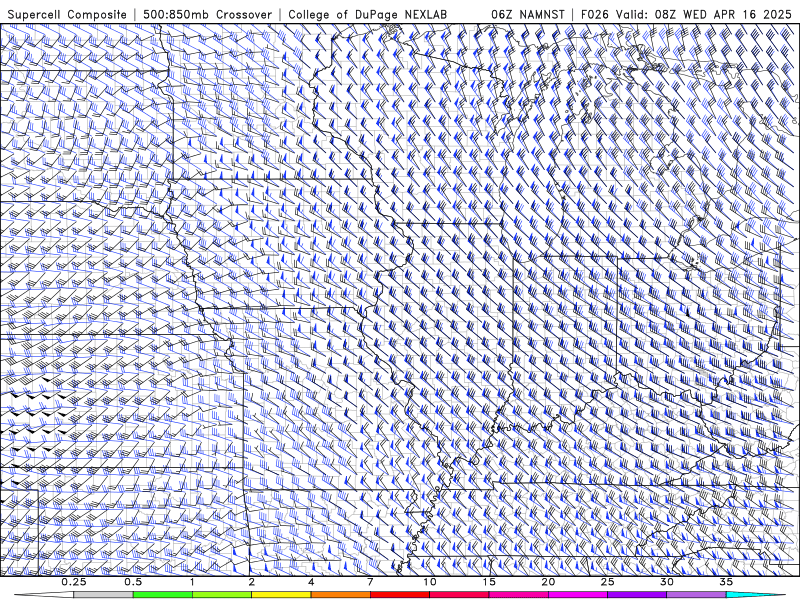The height and width of the screenshot is (600, 800).
Task: Select the '20' legend value
Action: point(548,582)
